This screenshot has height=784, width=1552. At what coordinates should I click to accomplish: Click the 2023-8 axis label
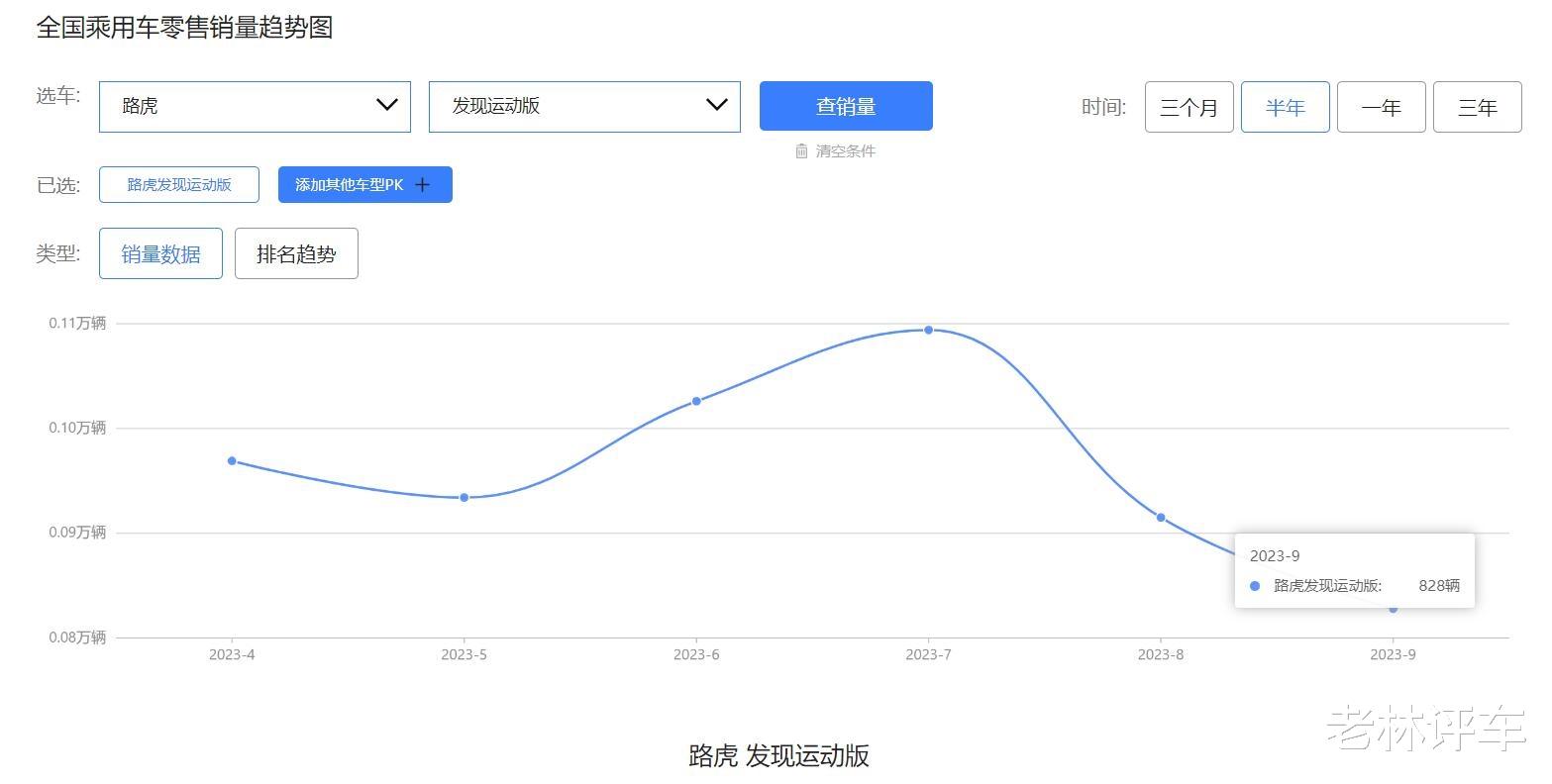point(1161,654)
